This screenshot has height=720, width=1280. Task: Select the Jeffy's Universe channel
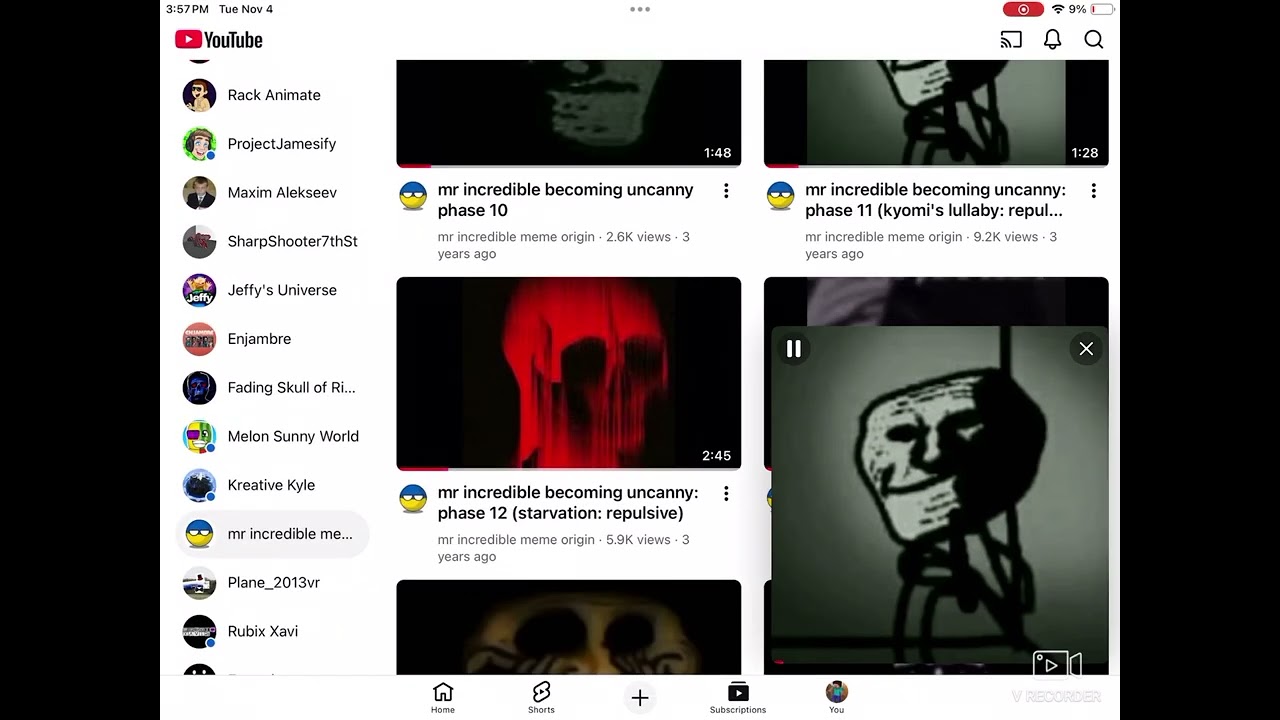point(272,290)
